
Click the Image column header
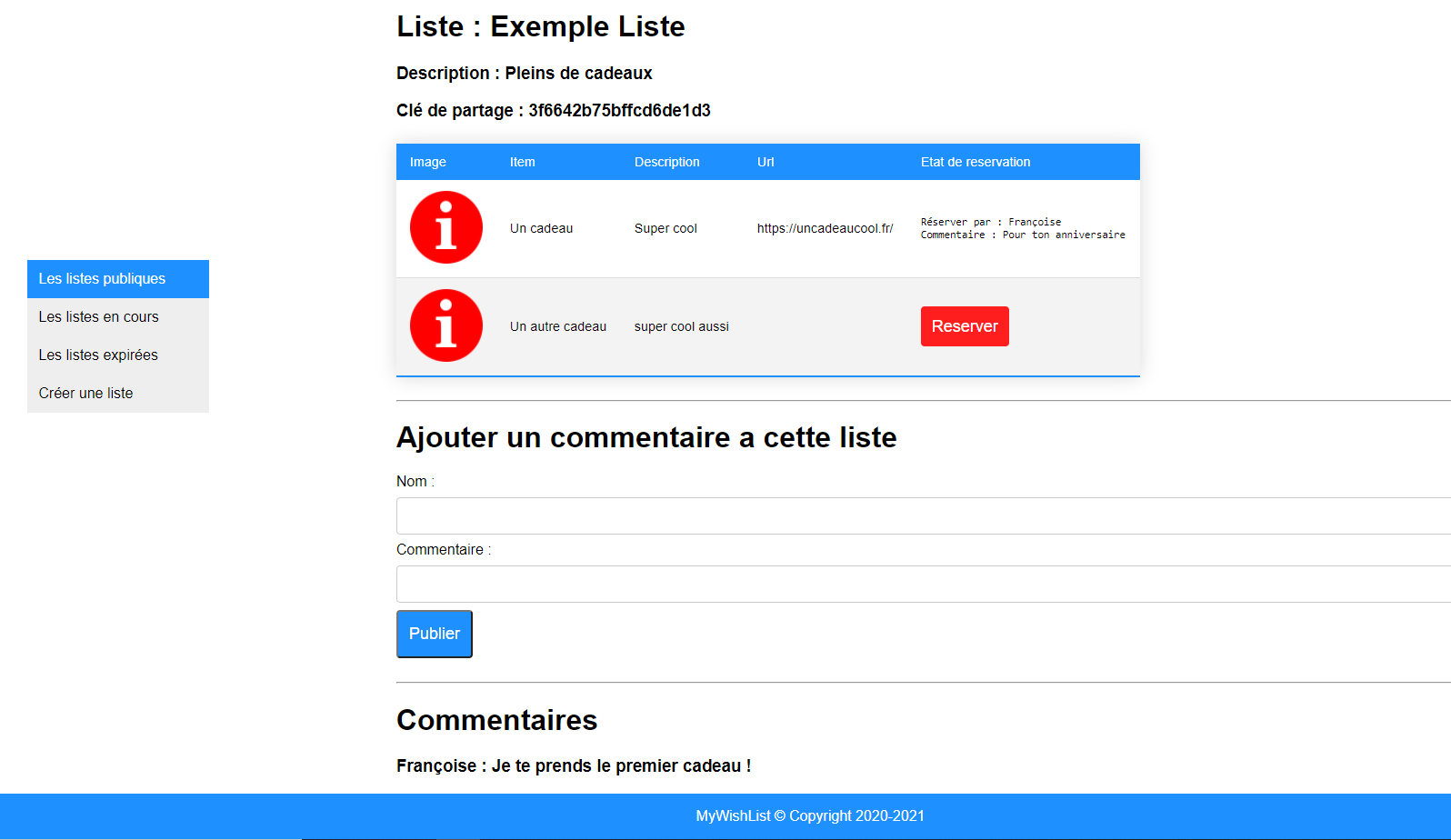tap(427, 162)
